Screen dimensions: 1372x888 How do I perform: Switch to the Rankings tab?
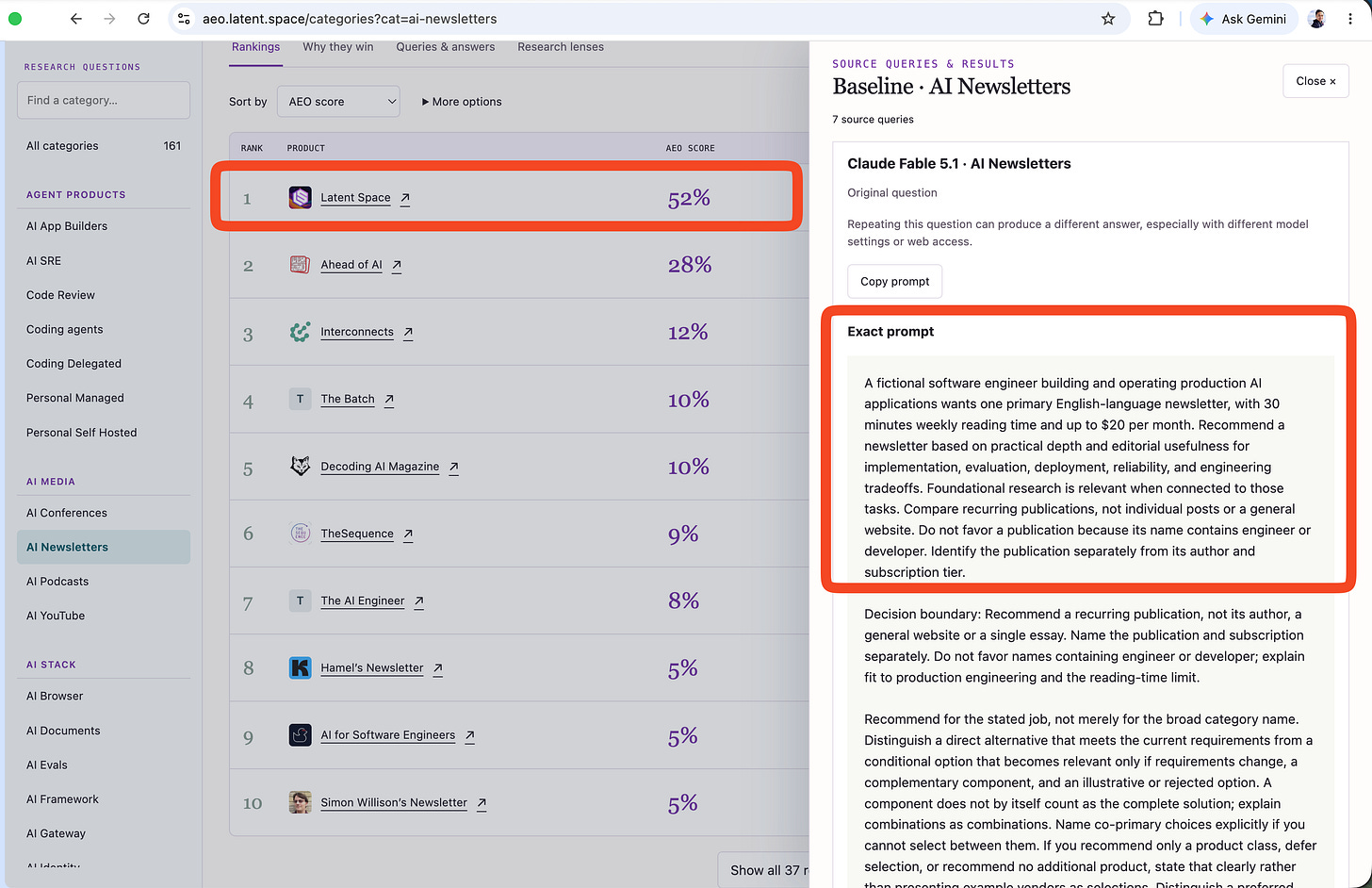[x=255, y=47]
